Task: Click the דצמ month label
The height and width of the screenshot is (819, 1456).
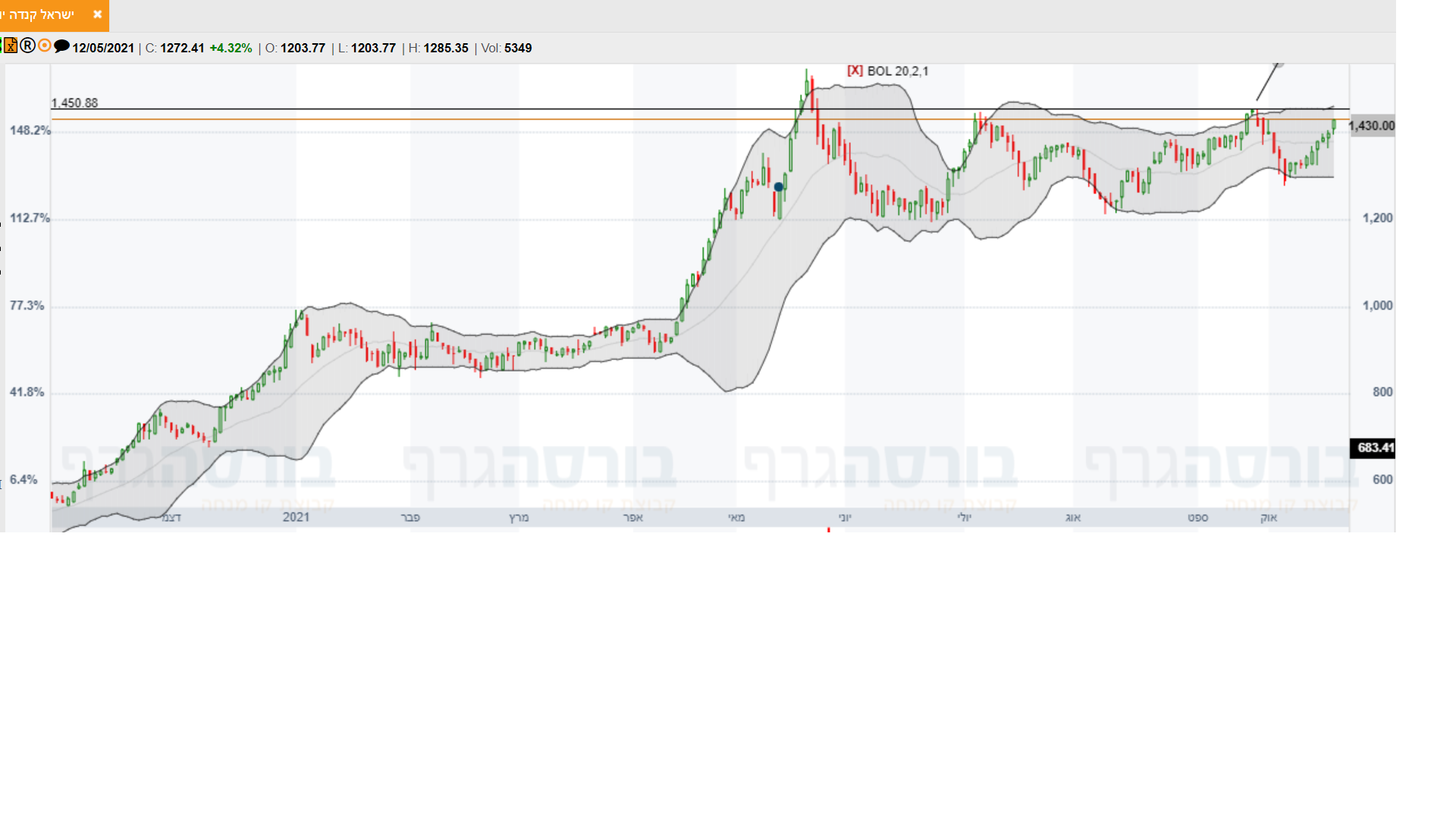Action: pyautogui.click(x=171, y=518)
